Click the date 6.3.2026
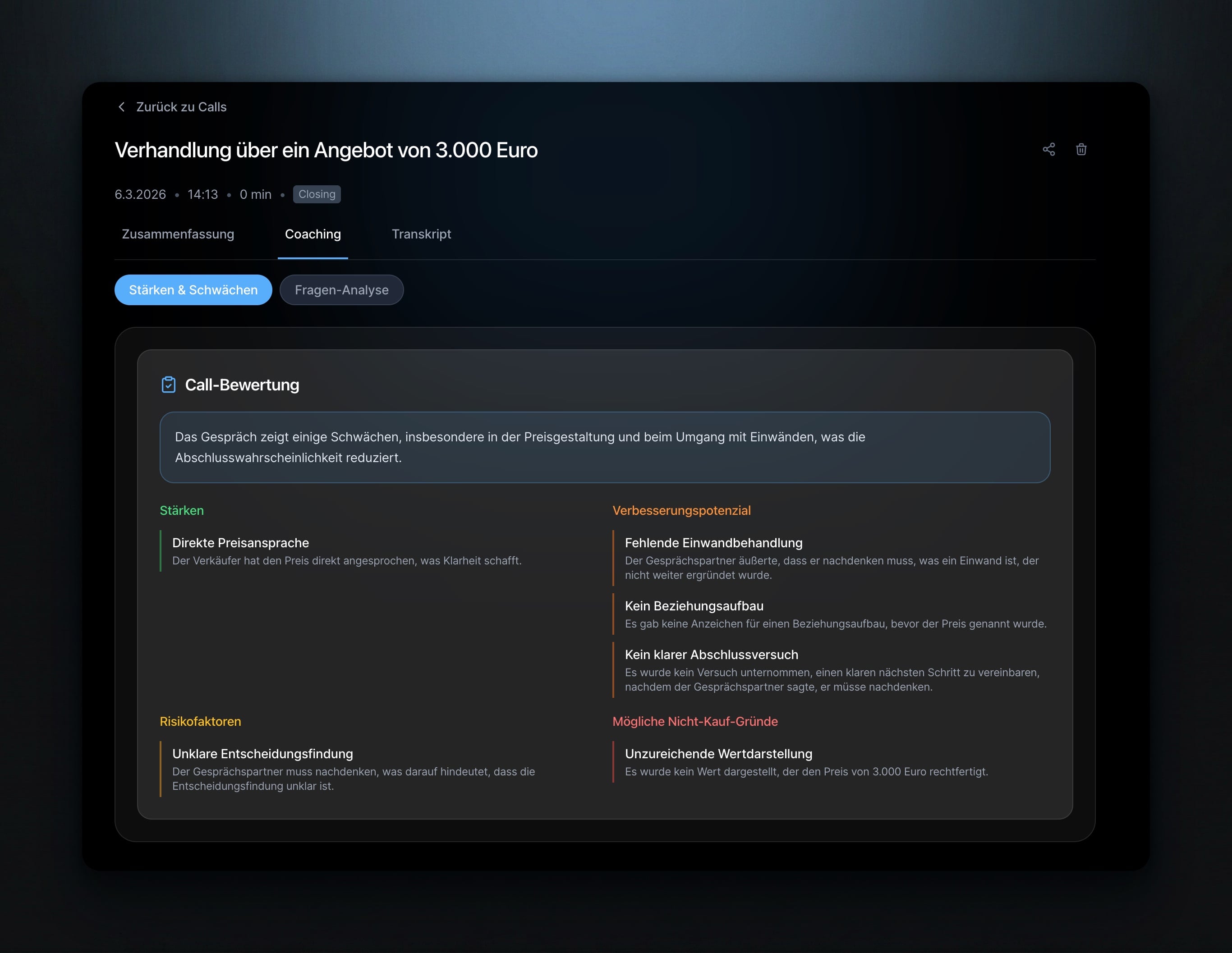The width and height of the screenshot is (1232, 953). (140, 195)
